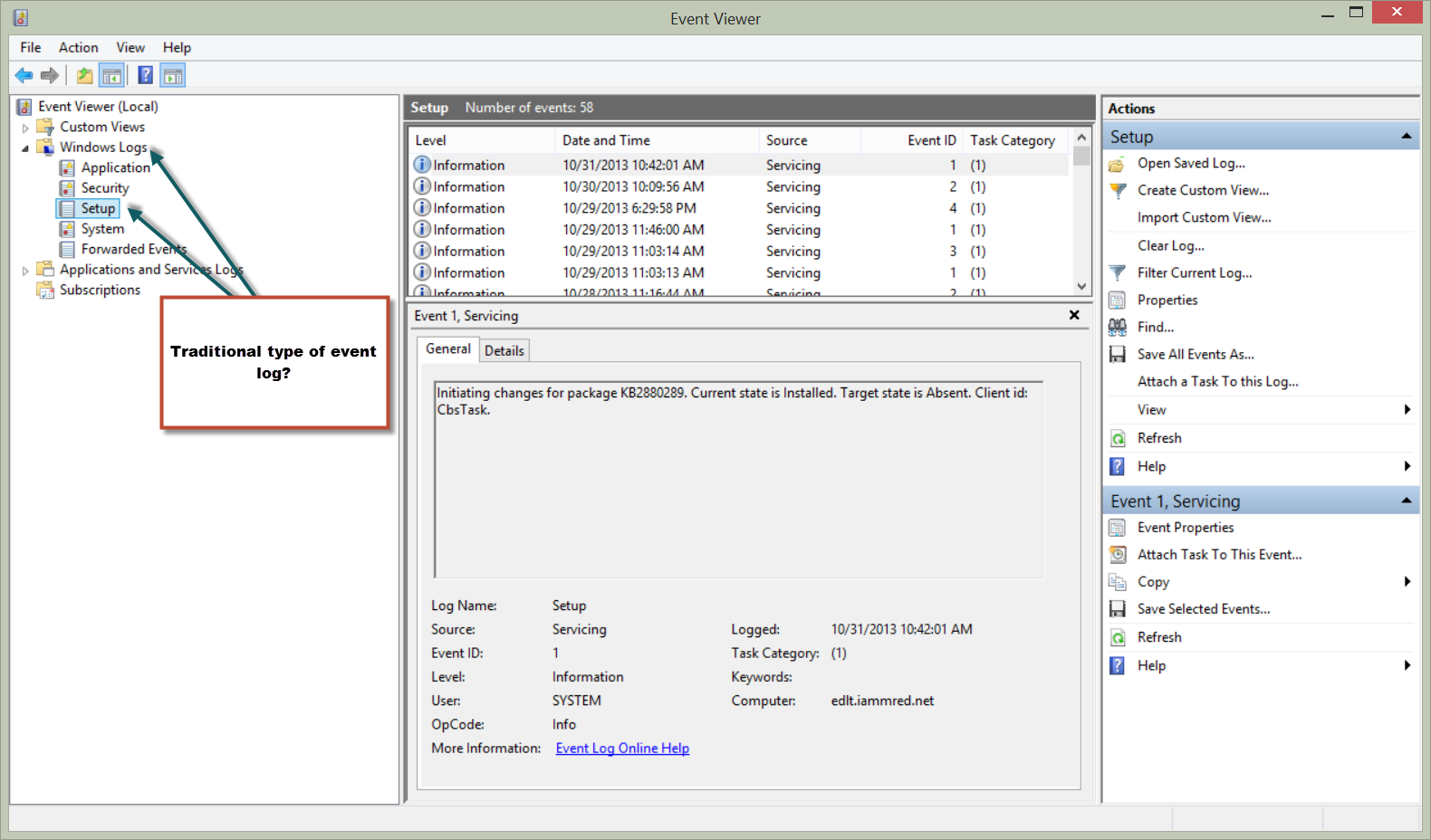Select the 10/30/2013 10:09:56 AM event row
The width and height of the screenshot is (1431, 840).
740,187
